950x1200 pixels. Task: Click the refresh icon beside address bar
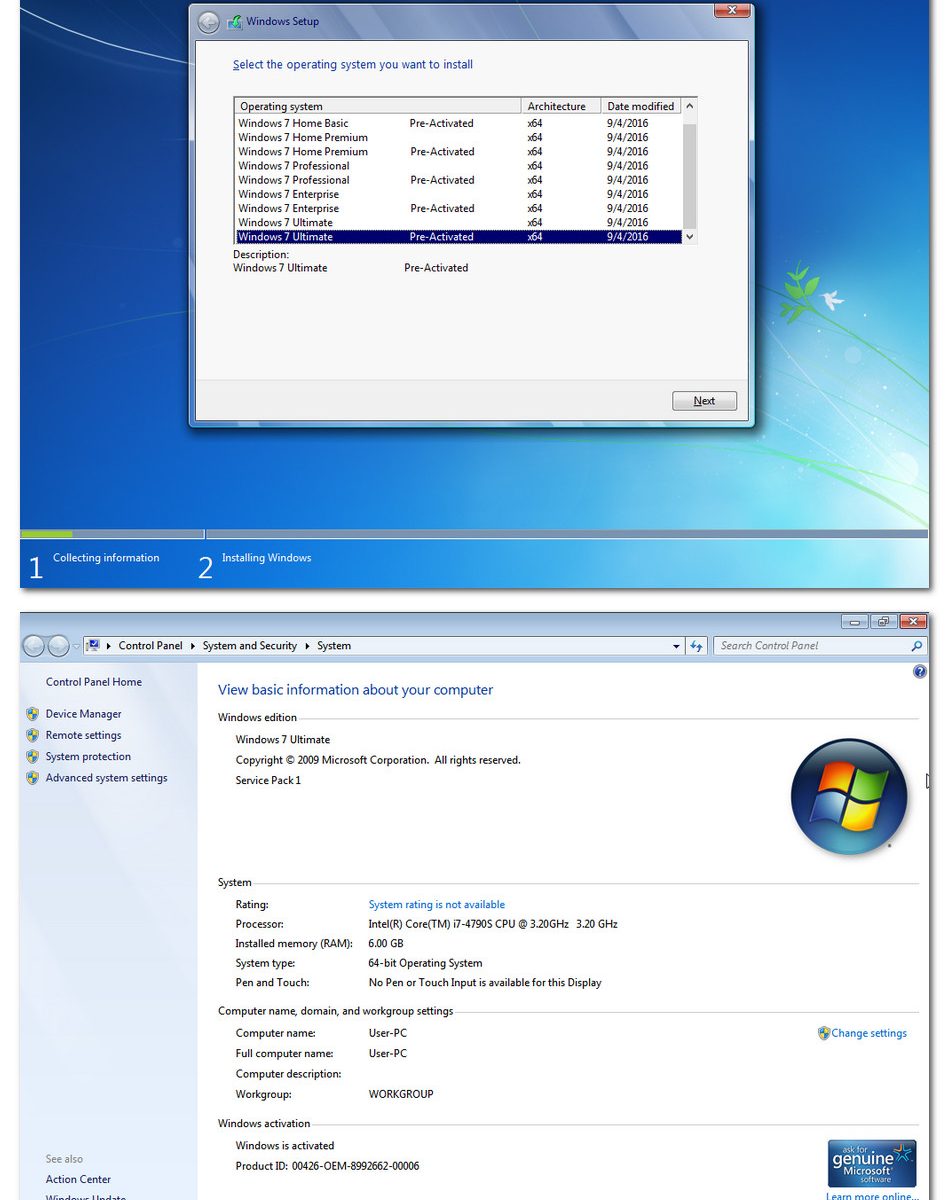tap(697, 646)
